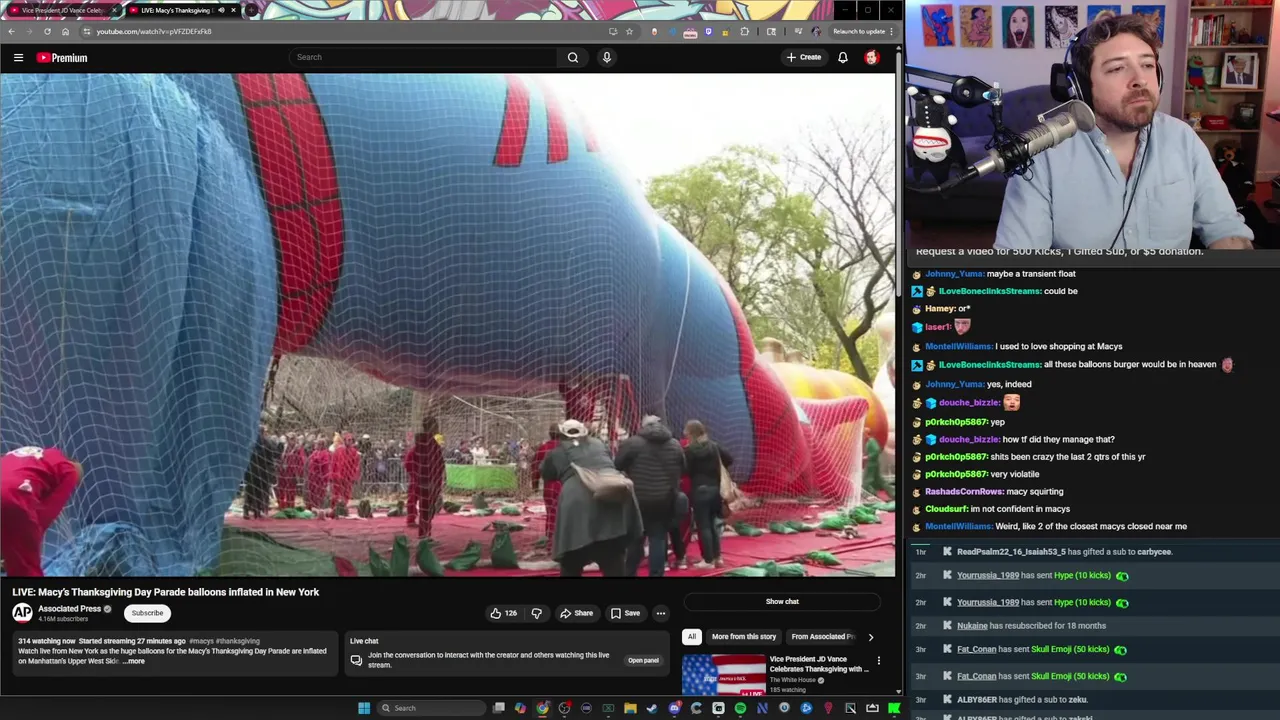Like the video with thumbs up

click(503, 613)
